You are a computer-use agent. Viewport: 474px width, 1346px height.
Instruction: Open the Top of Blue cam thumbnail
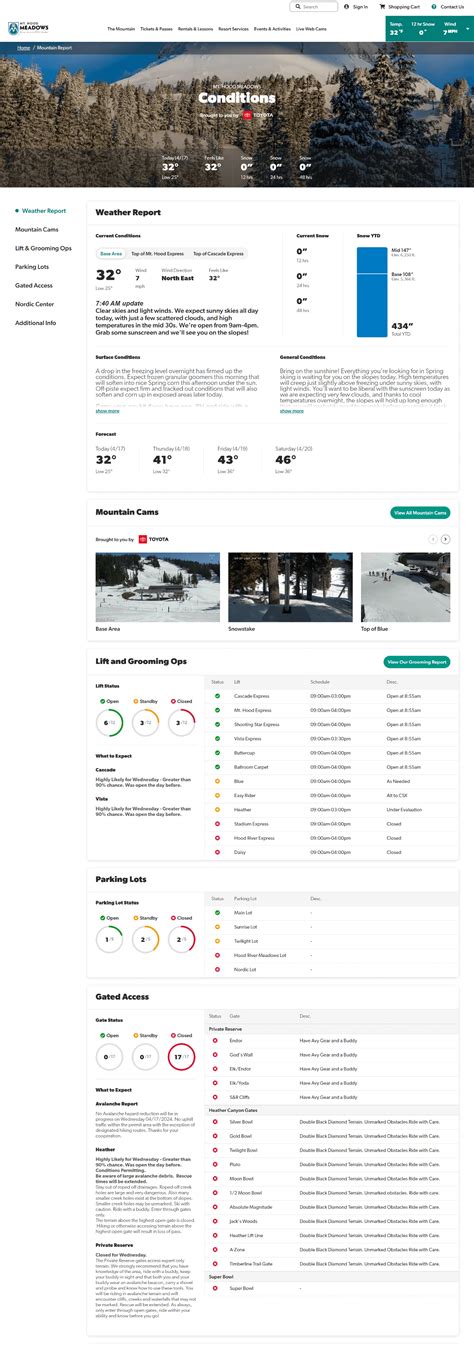click(405, 587)
